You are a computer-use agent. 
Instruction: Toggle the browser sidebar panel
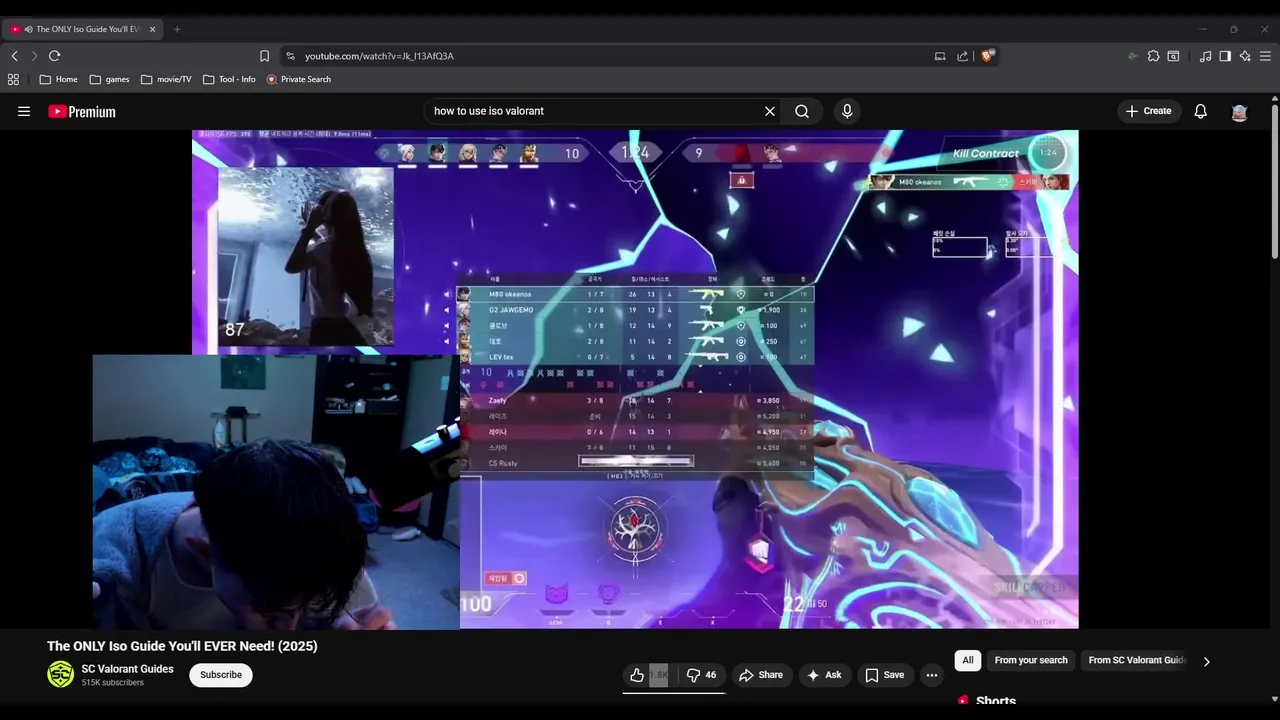point(1225,56)
